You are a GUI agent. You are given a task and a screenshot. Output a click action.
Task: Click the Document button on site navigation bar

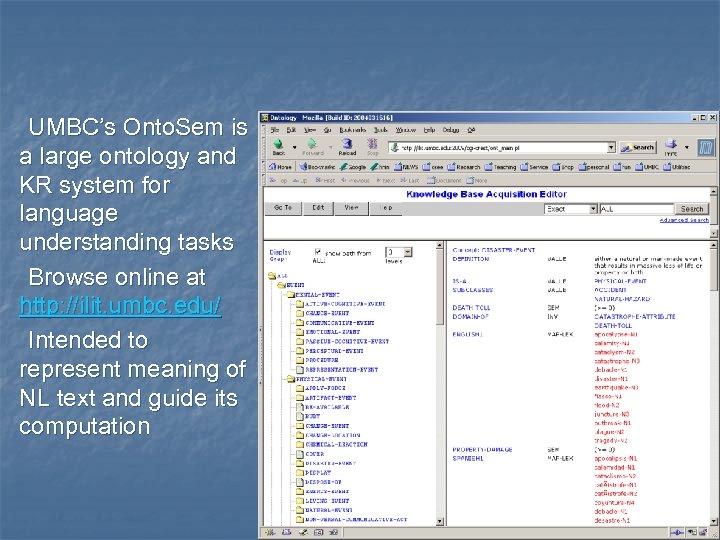(444, 180)
